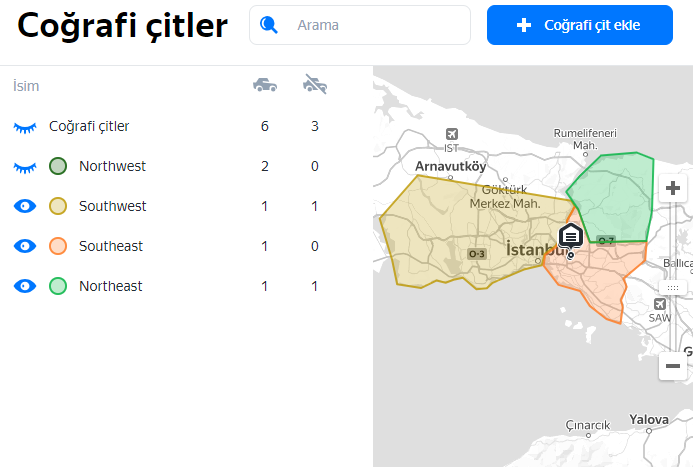
Task: Zoom out on the map
Action: 673,366
